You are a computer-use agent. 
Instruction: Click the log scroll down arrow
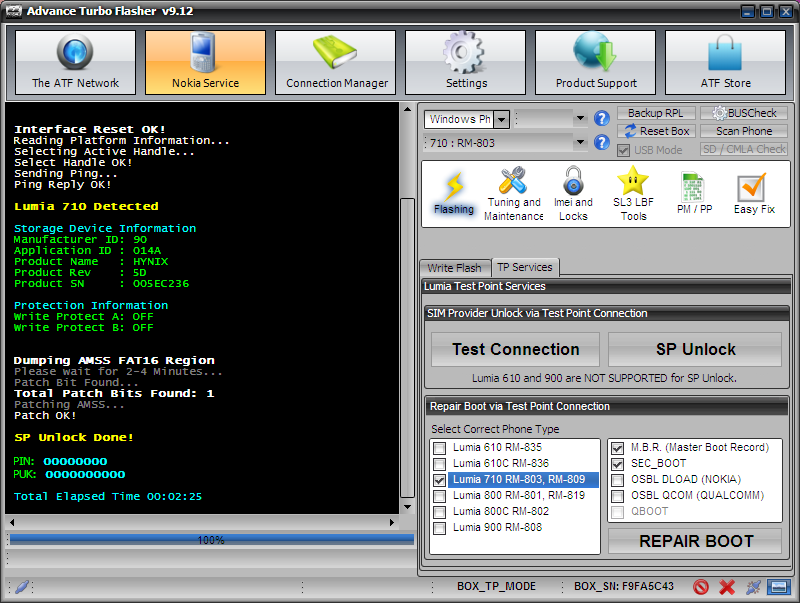407,507
